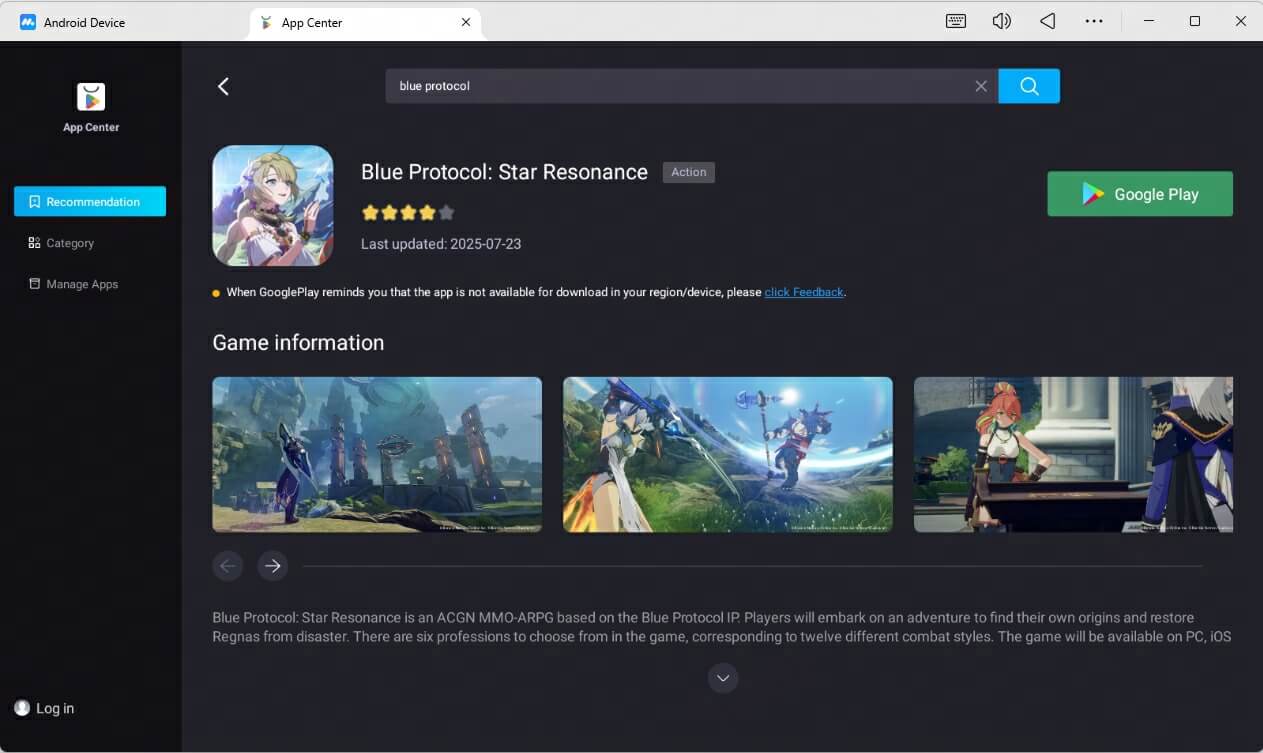Image resolution: width=1263 pixels, height=753 pixels.
Task: Advance screenshots with the next arrow
Action: [272, 566]
